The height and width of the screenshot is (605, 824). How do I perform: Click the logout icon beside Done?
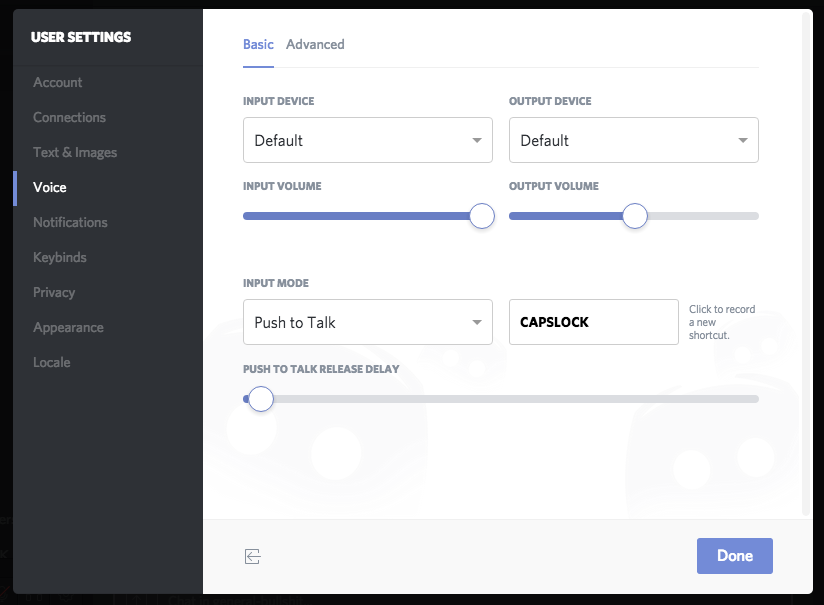tap(253, 556)
